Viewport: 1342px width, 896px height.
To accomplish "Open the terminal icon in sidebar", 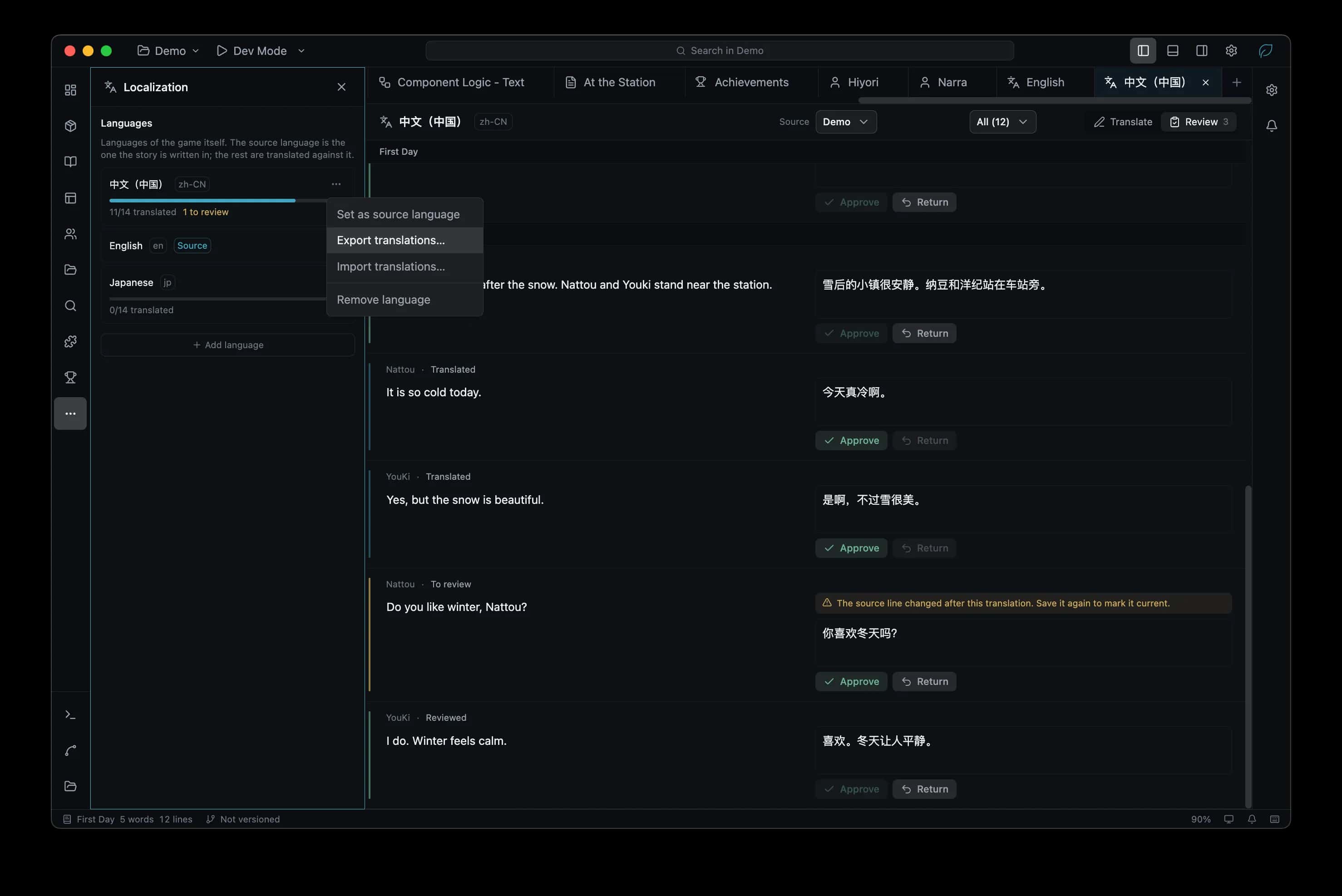I will coord(70,714).
